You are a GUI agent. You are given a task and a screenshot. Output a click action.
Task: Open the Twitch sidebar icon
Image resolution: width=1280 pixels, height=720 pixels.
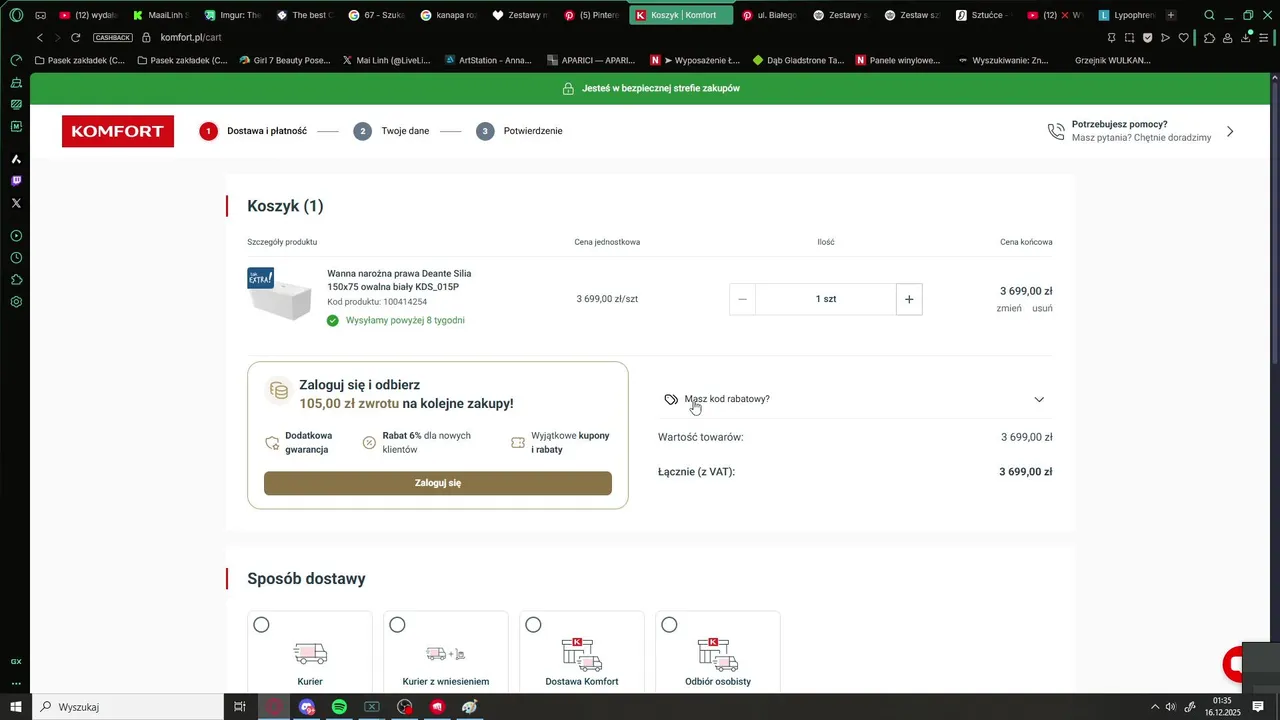click(16, 181)
